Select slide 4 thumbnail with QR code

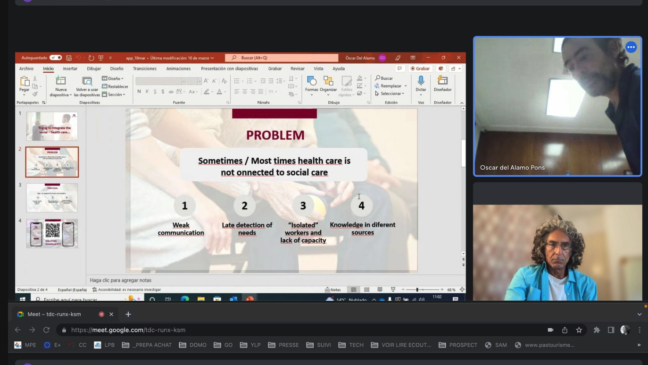(52, 234)
